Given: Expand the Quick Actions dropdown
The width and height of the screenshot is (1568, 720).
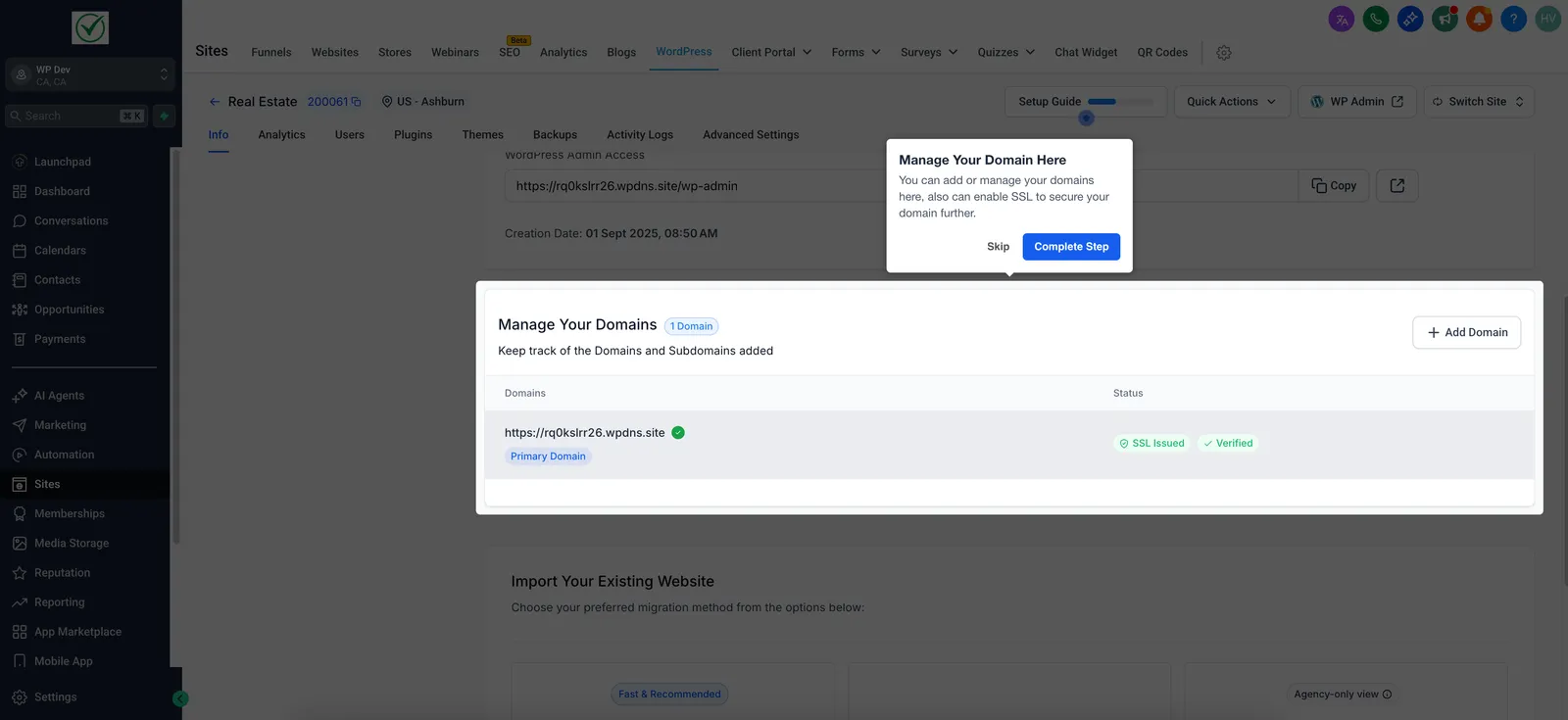Looking at the screenshot, I should point(1232,102).
